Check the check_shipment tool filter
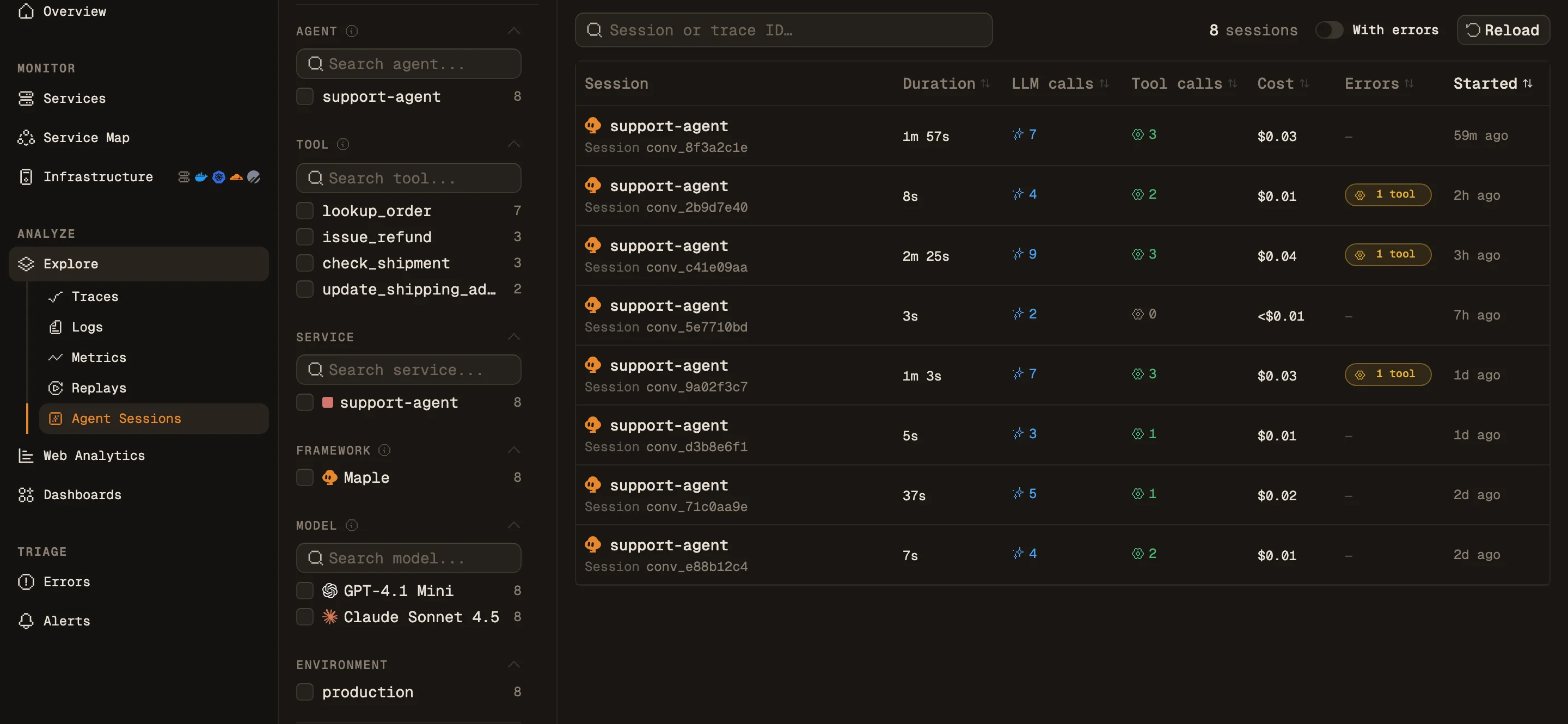Screen dimensions: 1568x724 (x=305, y=263)
